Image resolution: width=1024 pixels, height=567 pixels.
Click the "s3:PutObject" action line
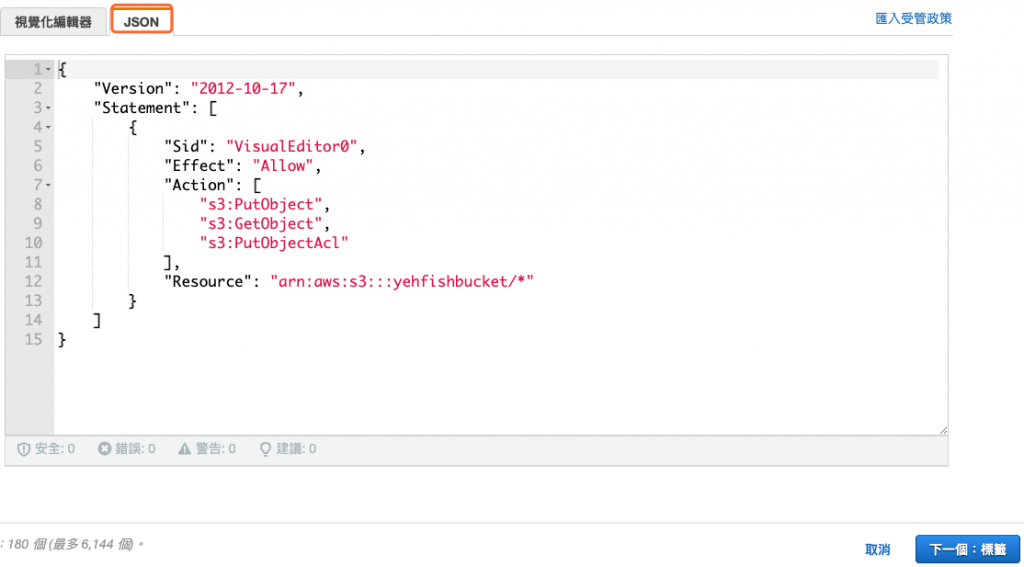click(x=261, y=204)
